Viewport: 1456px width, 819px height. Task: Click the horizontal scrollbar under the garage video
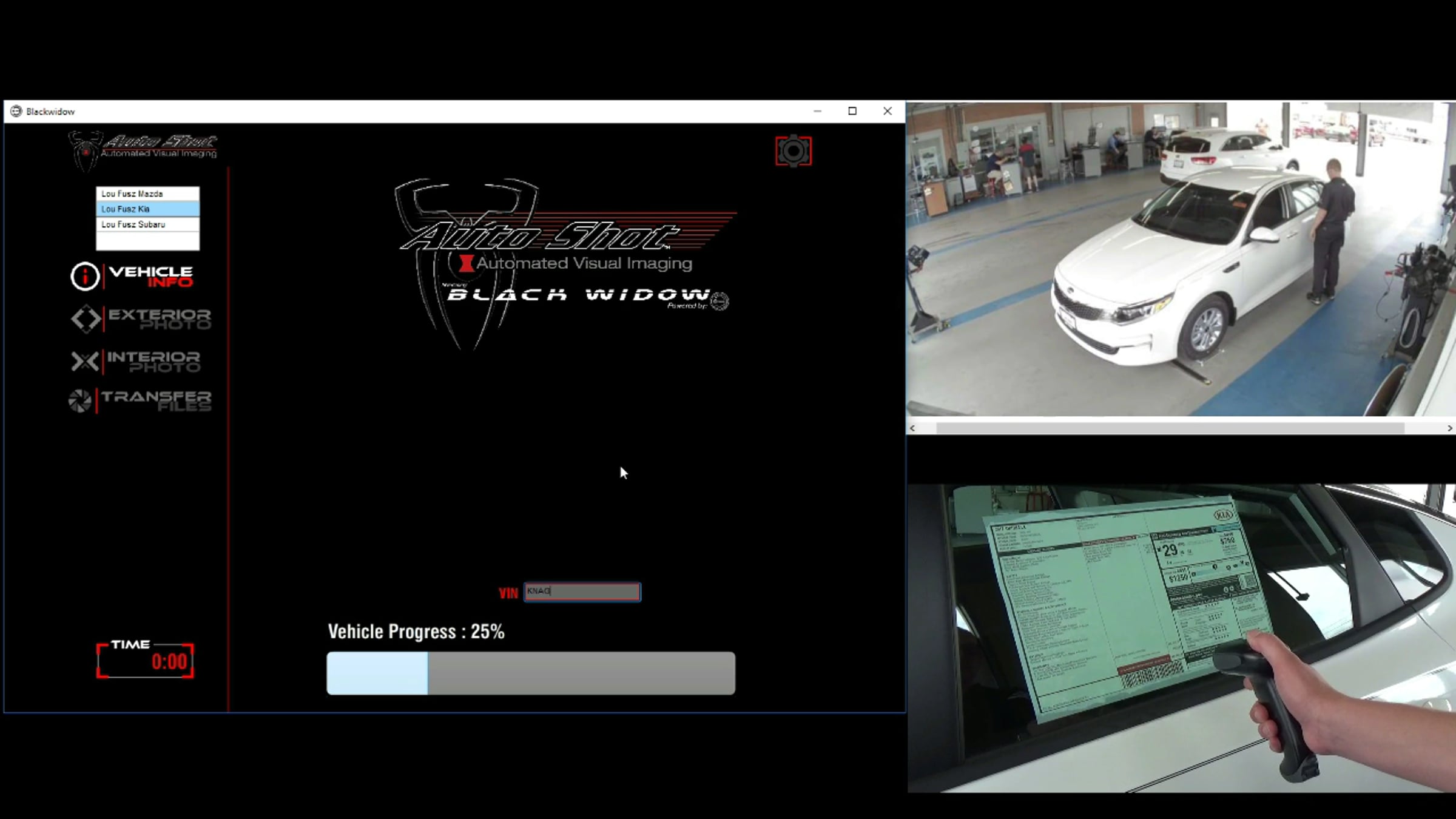[1170, 428]
